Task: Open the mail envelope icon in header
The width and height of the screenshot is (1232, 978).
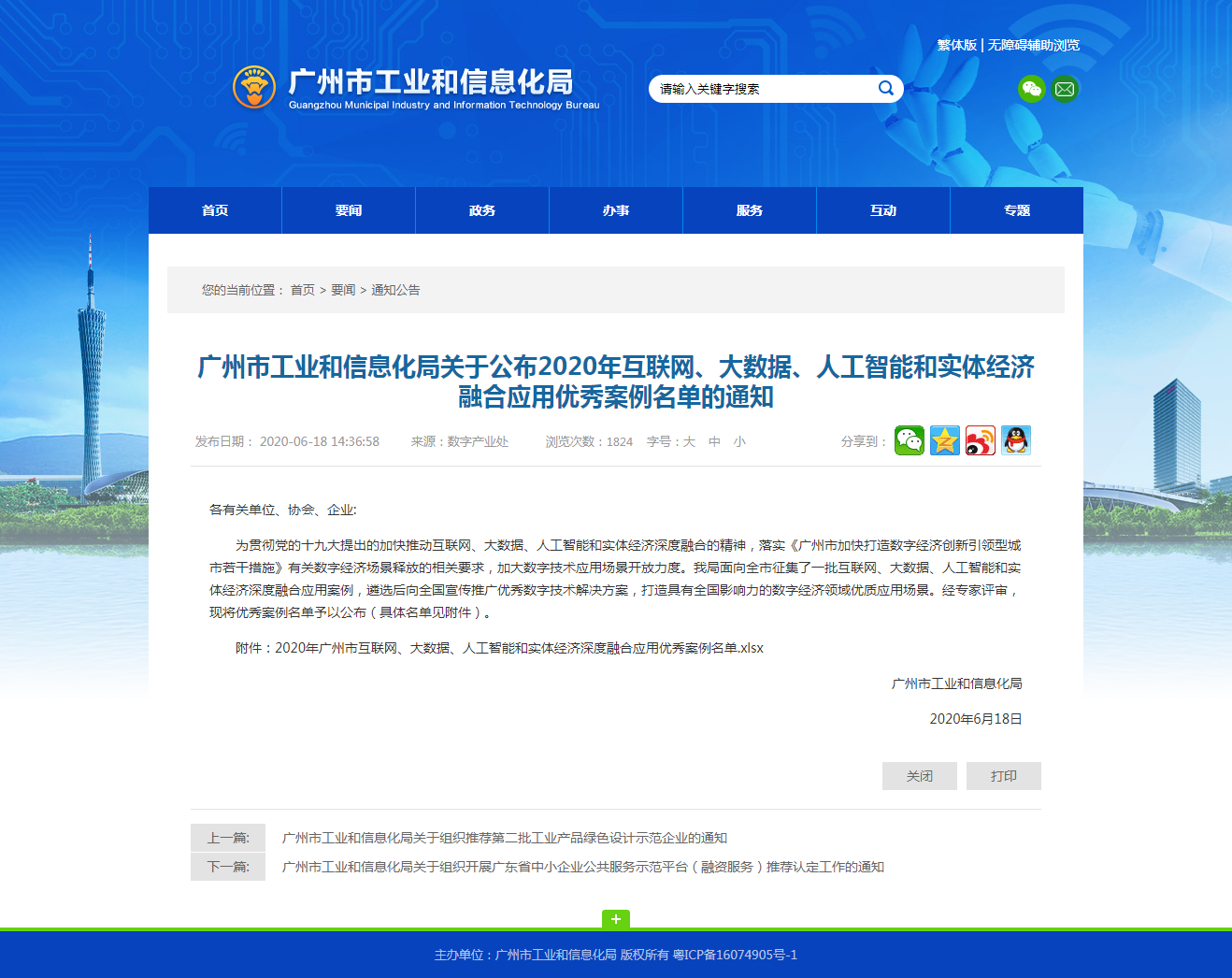Action: 1065,89
